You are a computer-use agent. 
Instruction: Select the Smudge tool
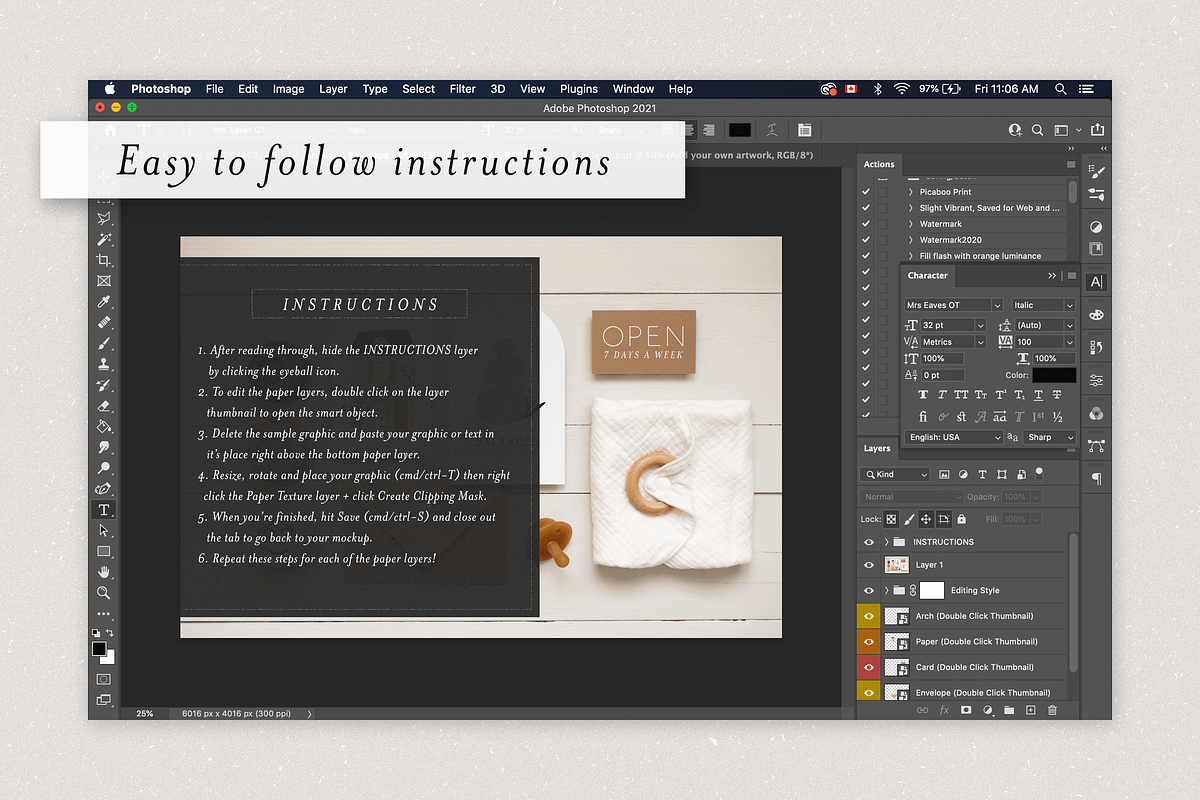click(104, 448)
